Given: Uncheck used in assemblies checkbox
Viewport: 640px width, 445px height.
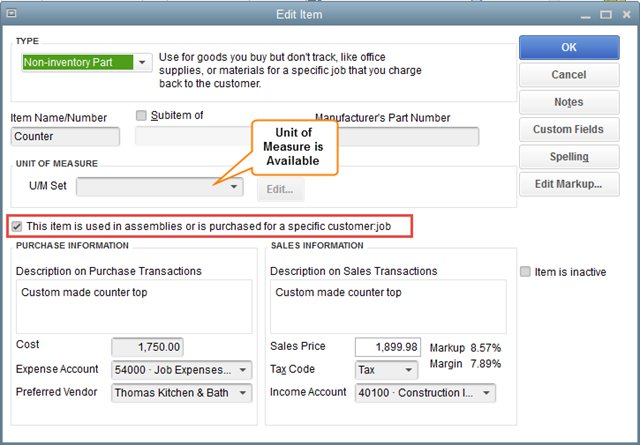Looking at the screenshot, I should click(x=17, y=227).
